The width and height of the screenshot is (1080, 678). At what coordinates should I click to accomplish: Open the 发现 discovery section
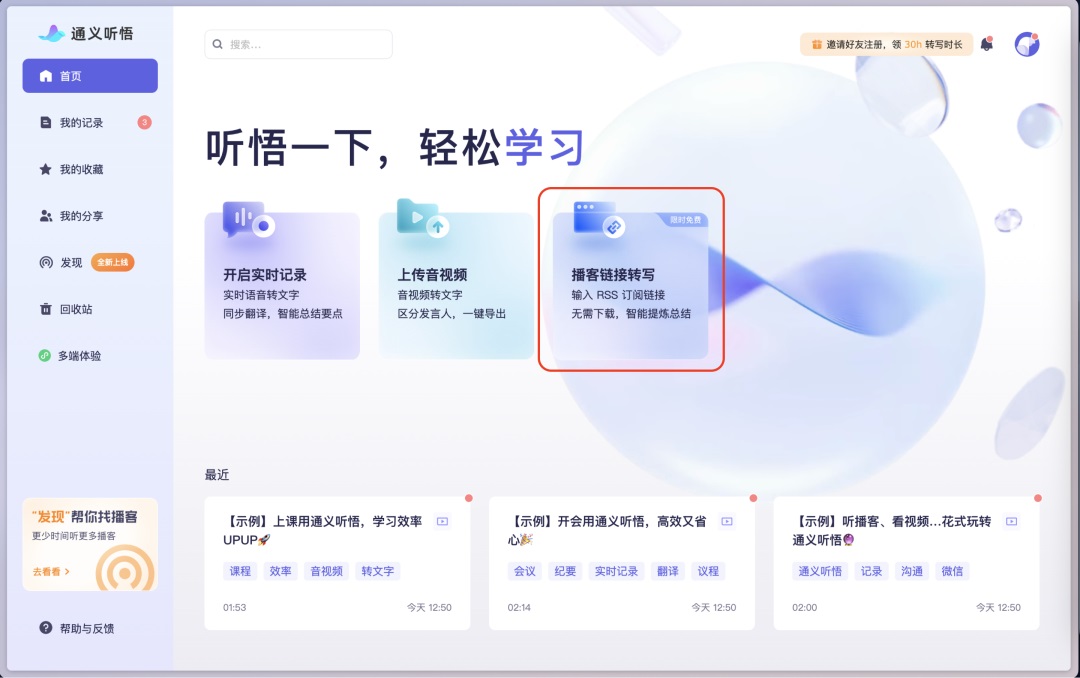[72, 262]
